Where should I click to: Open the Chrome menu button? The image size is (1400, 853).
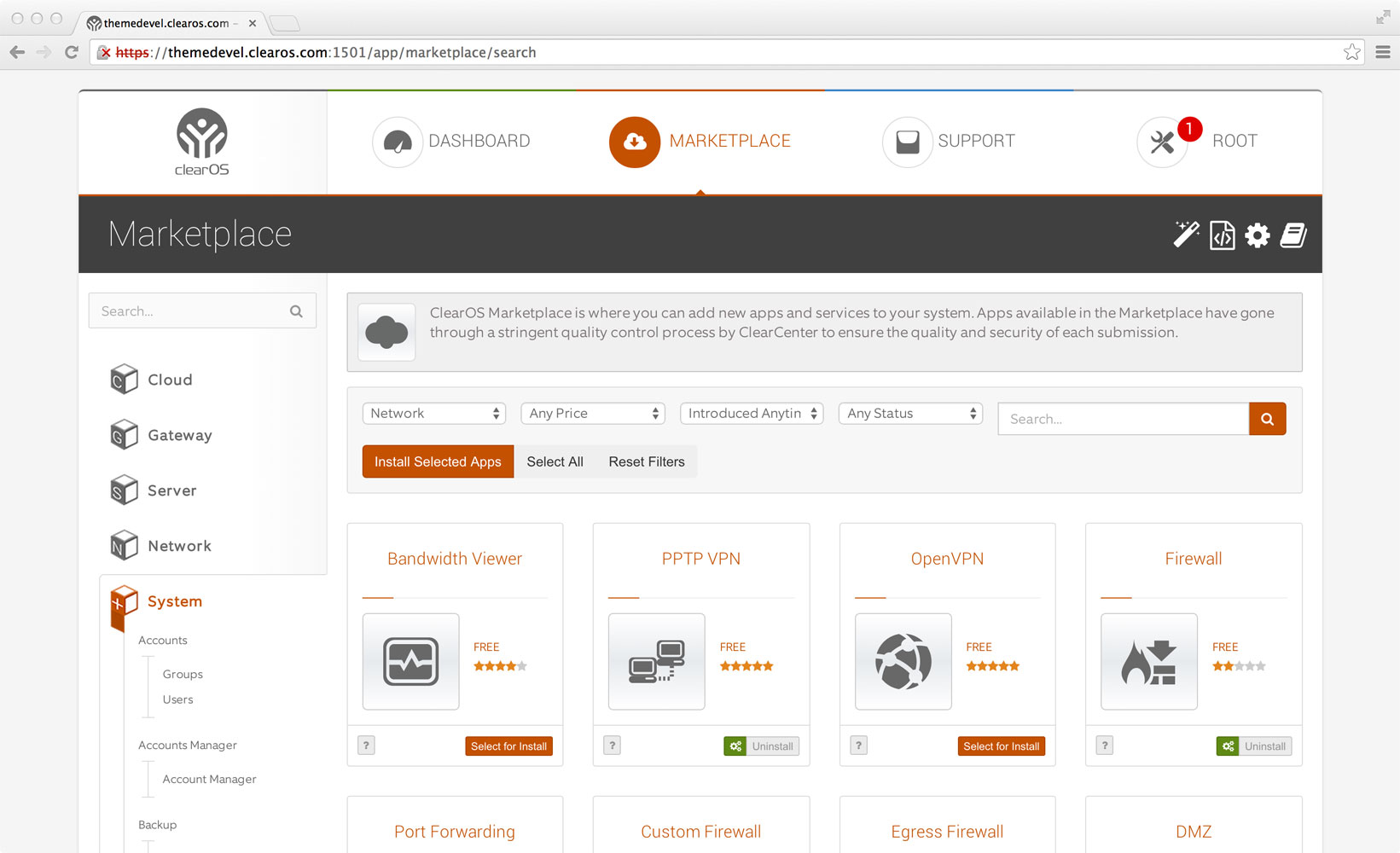click(x=1383, y=52)
